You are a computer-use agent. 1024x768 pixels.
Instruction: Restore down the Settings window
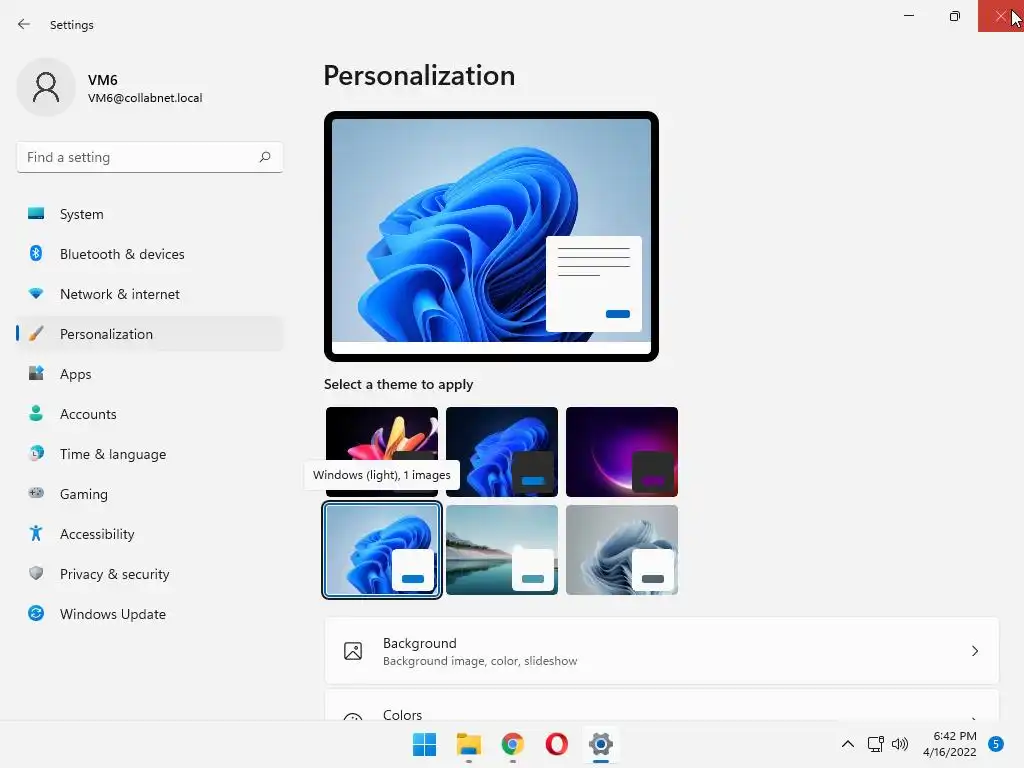click(955, 16)
